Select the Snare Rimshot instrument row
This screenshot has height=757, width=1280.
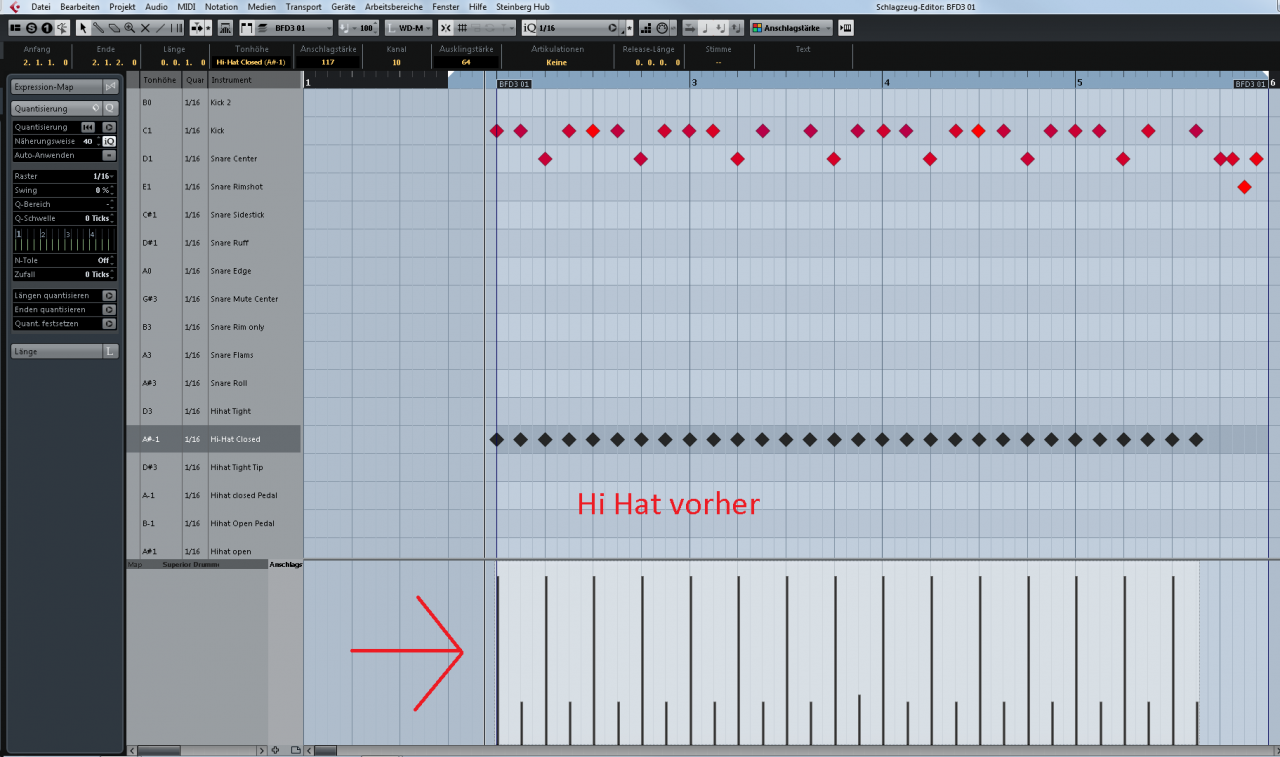coord(214,186)
